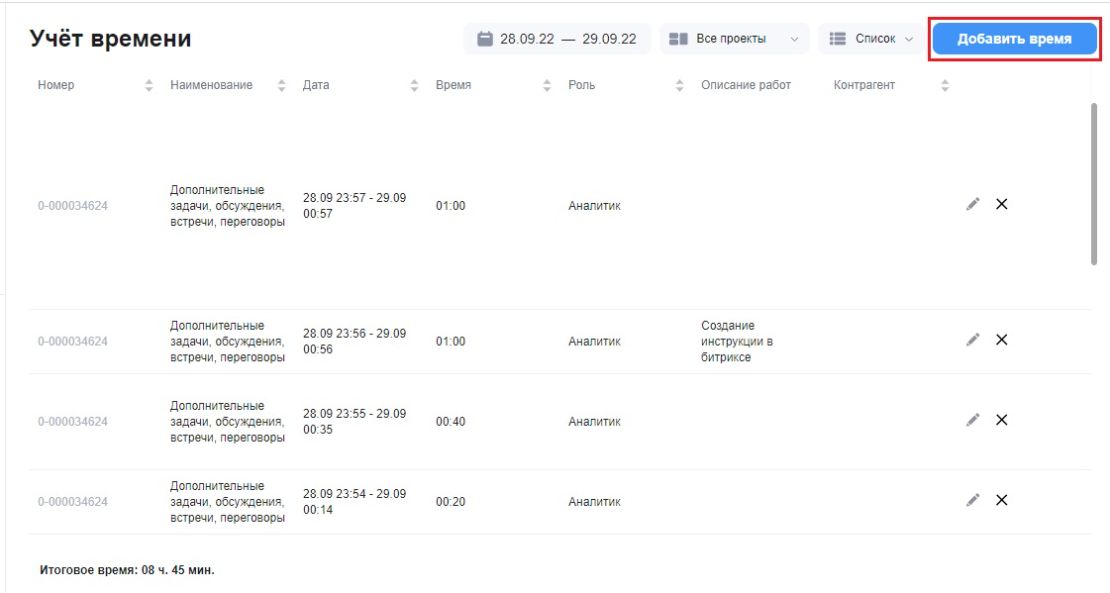The width and height of the screenshot is (1110, 593).
Task: Edit the 00:20 time entry
Action: coord(973,500)
